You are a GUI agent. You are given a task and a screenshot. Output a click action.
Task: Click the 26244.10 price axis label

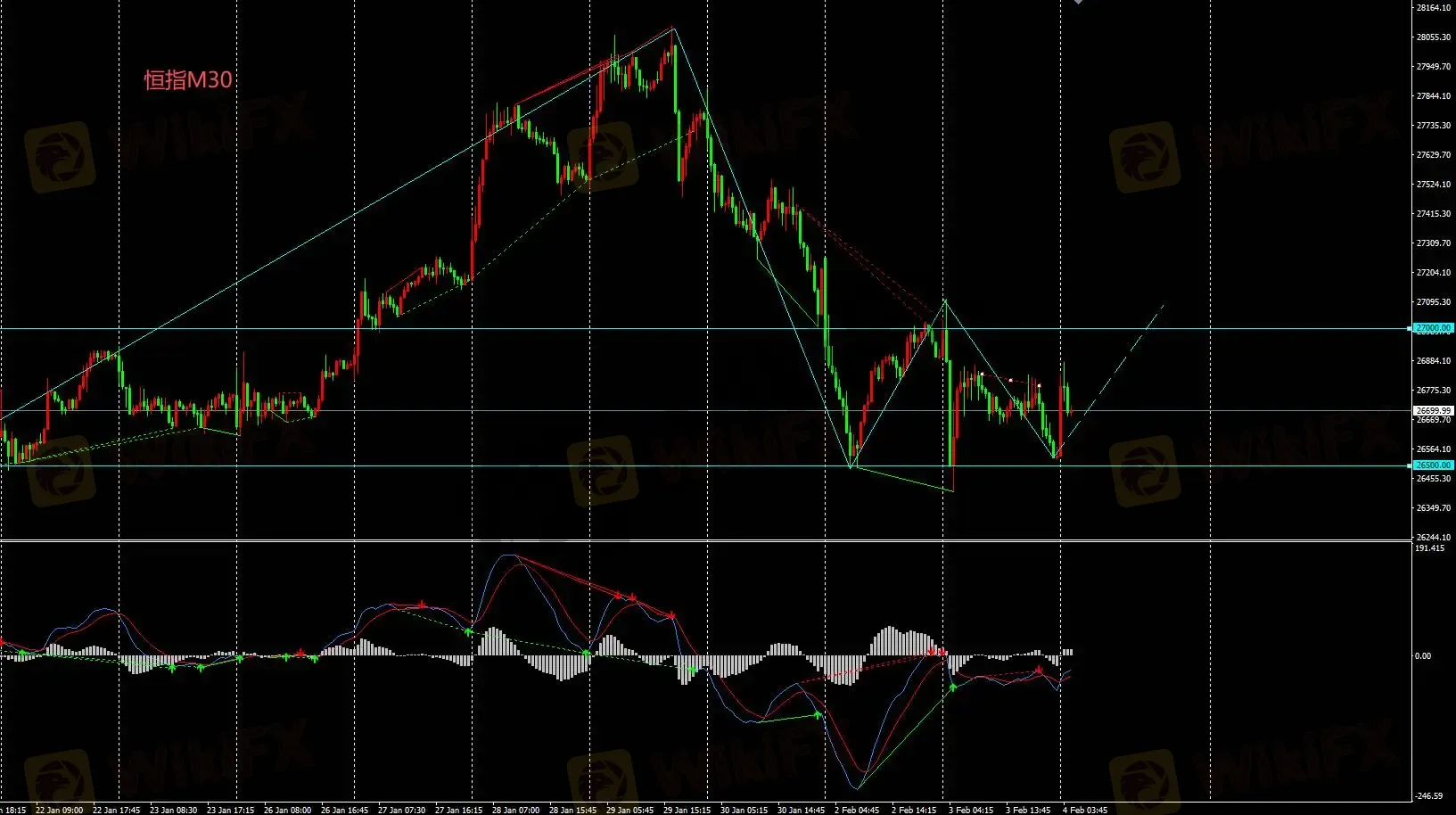tap(1434, 538)
